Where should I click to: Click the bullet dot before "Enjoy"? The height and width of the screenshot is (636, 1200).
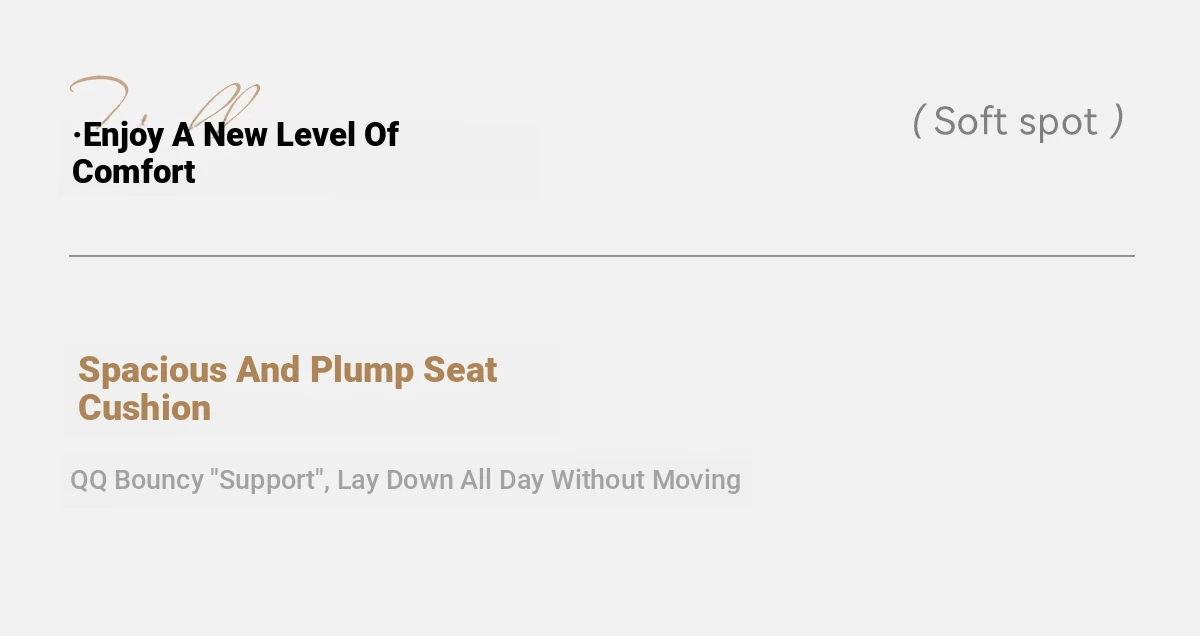pyautogui.click(x=77, y=135)
